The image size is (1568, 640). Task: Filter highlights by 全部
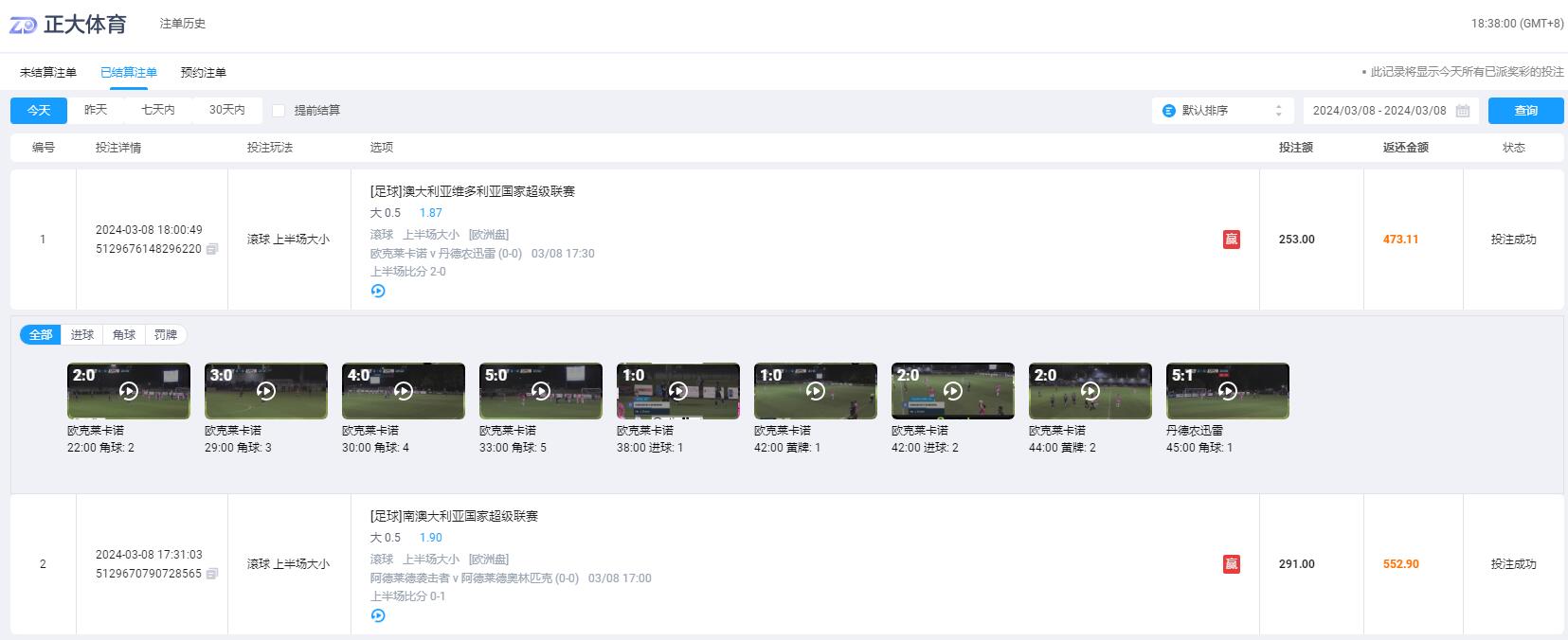(x=41, y=335)
